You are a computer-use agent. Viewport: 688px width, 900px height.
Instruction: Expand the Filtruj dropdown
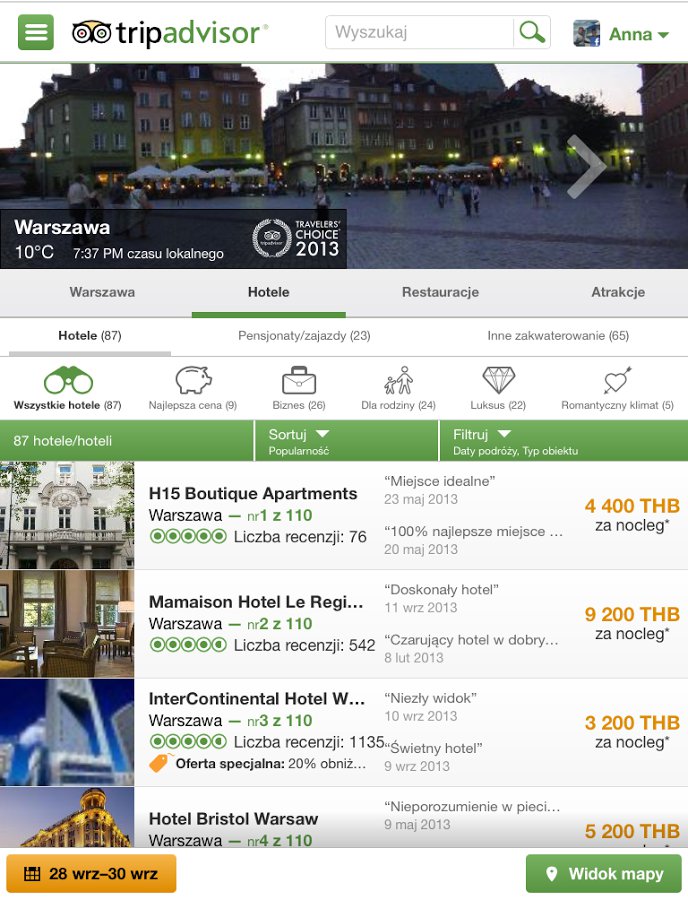click(563, 441)
